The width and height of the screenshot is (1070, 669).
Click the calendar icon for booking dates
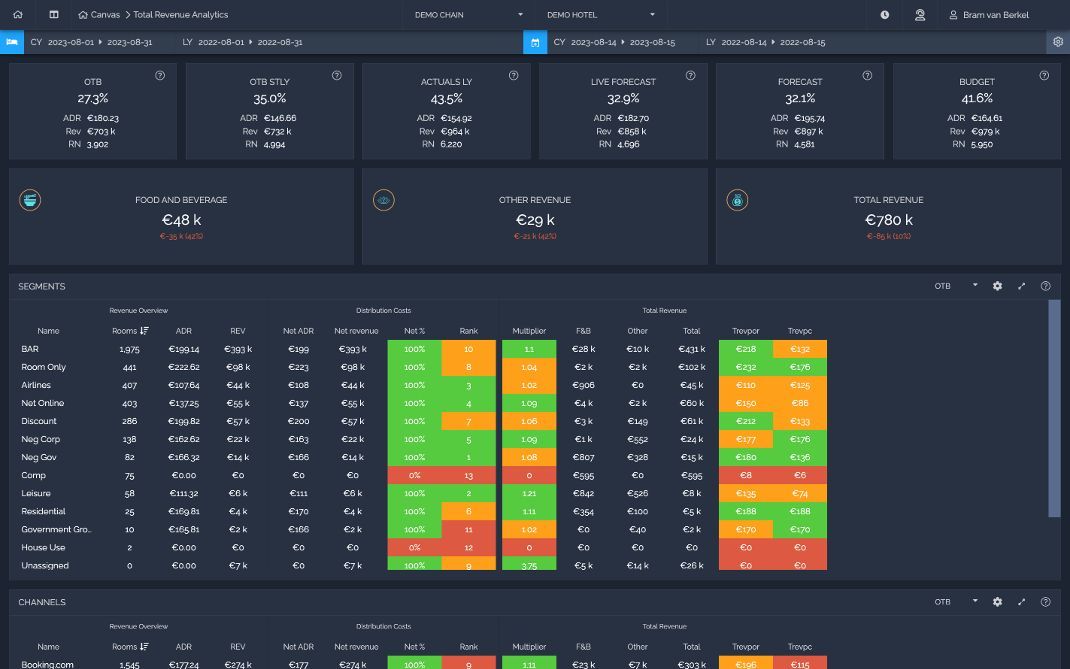coord(535,42)
